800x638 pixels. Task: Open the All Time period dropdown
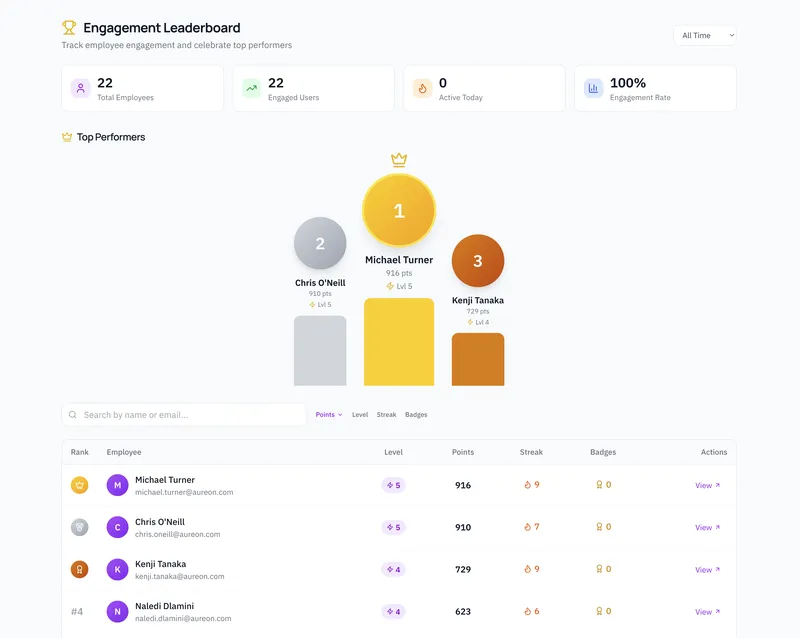(x=705, y=35)
